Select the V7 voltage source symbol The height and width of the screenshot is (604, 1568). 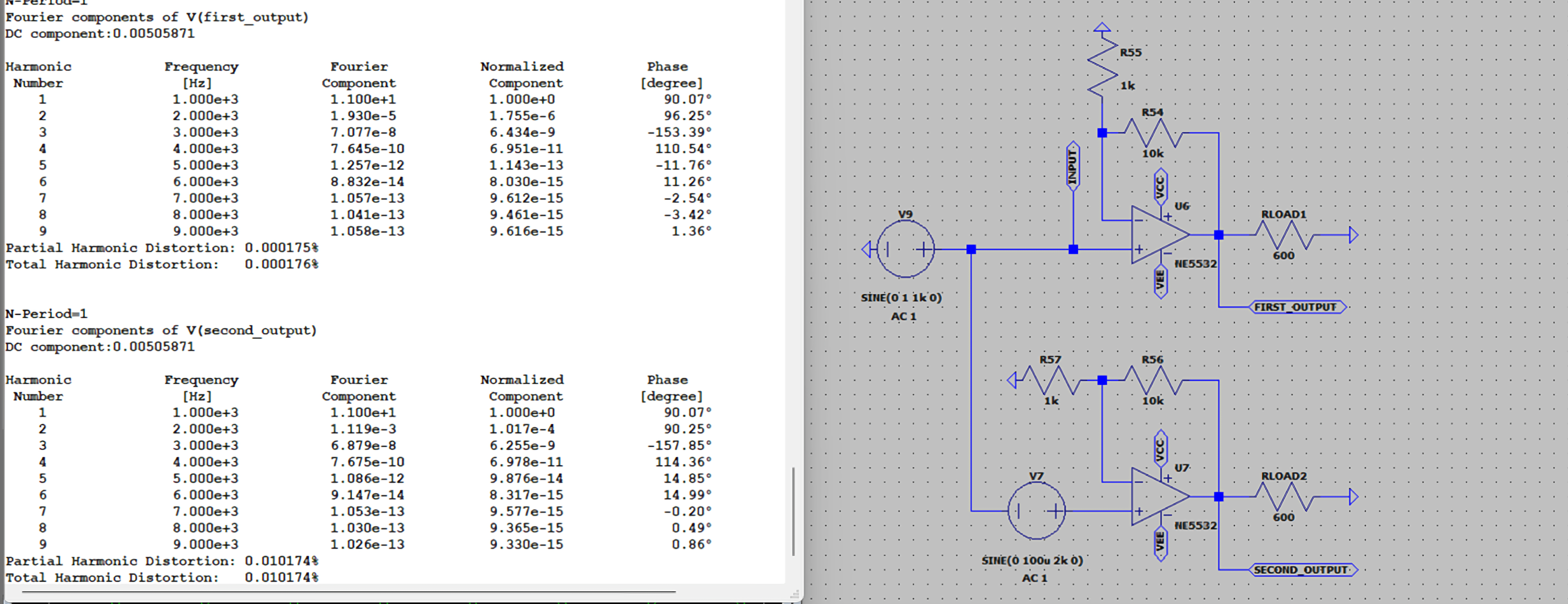pos(1036,511)
